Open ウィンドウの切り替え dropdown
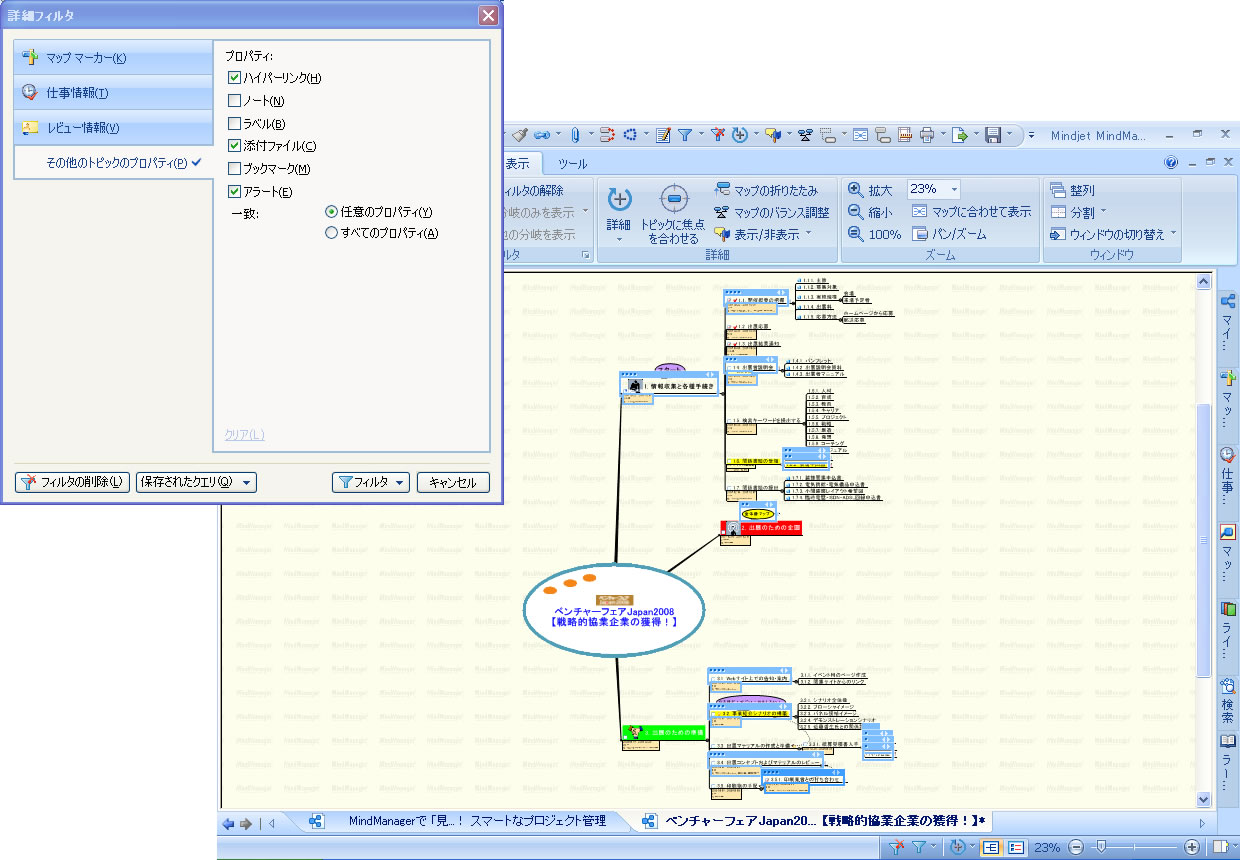Screen dimensions: 1240x860 pyautogui.click(x=1113, y=234)
